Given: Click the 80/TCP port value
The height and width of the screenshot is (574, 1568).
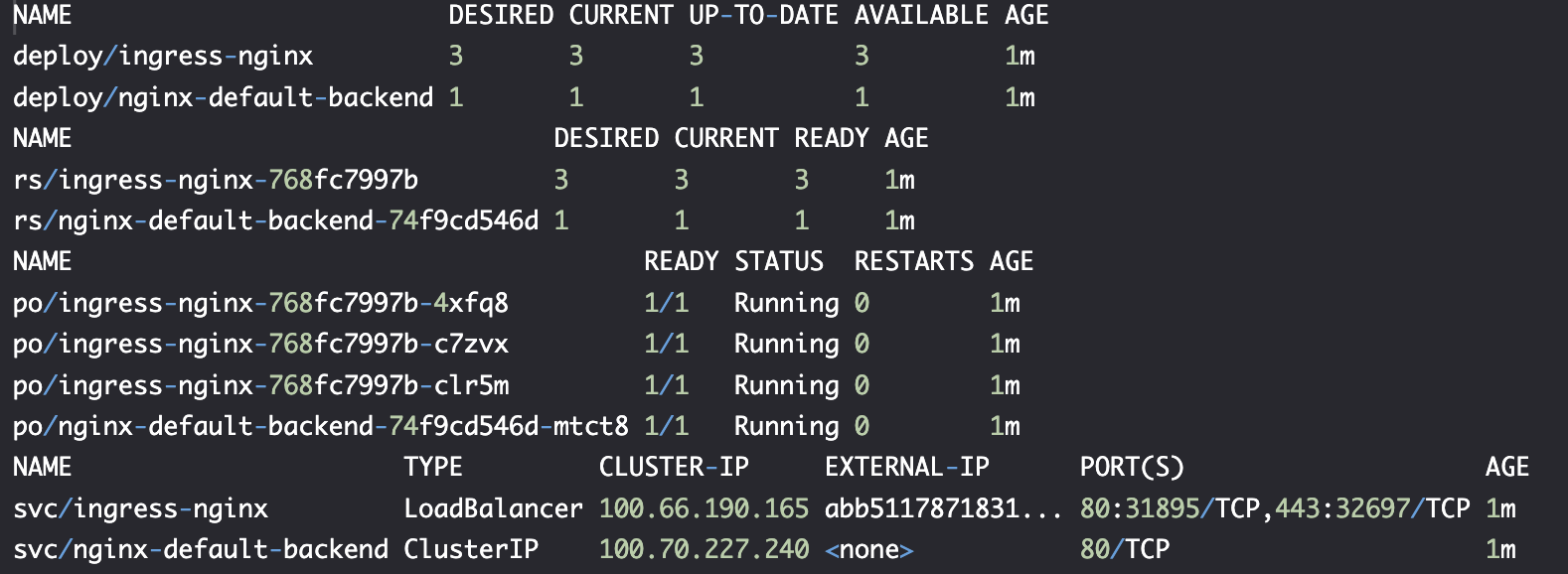Looking at the screenshot, I should pyautogui.click(x=1125, y=549).
